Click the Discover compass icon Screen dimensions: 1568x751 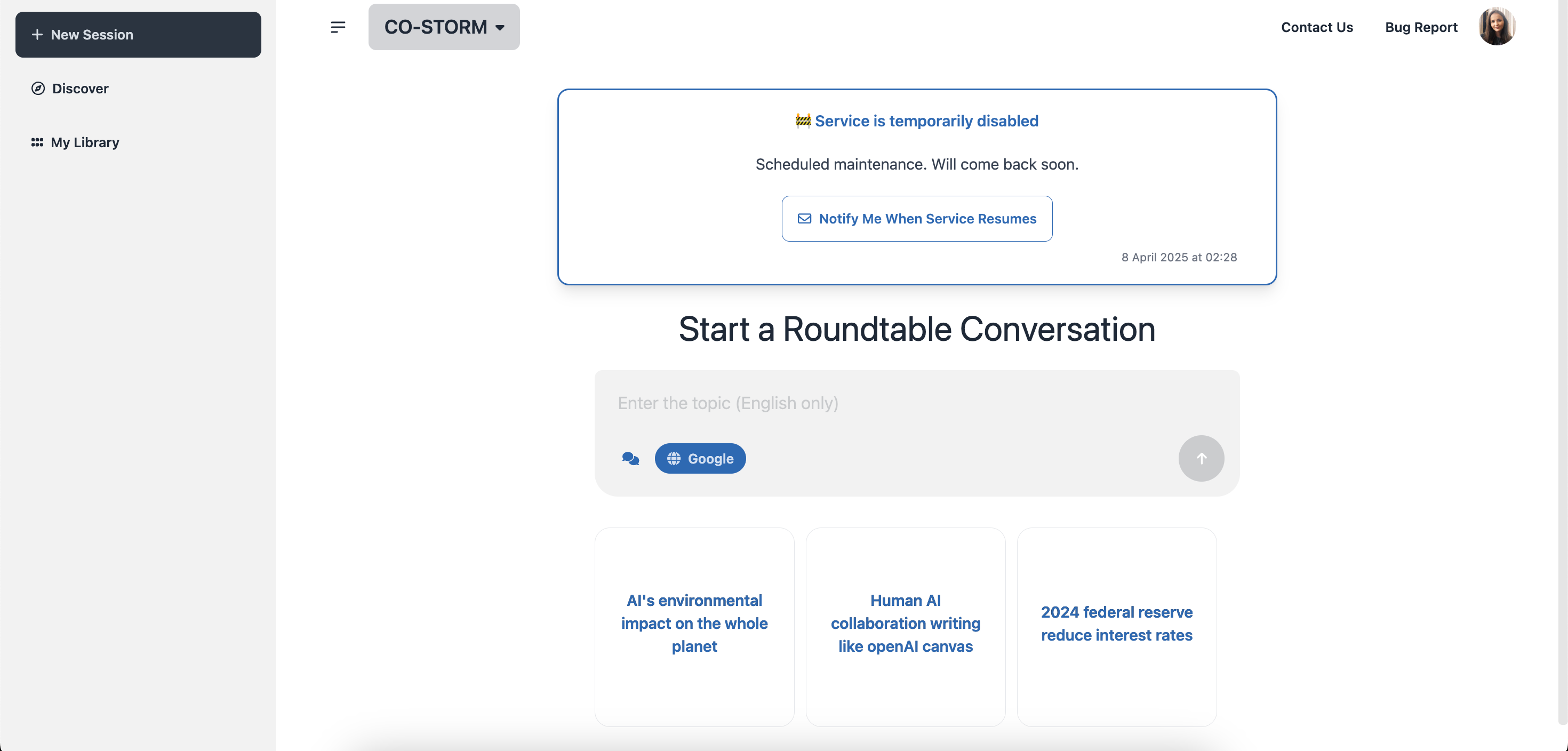[x=38, y=88]
